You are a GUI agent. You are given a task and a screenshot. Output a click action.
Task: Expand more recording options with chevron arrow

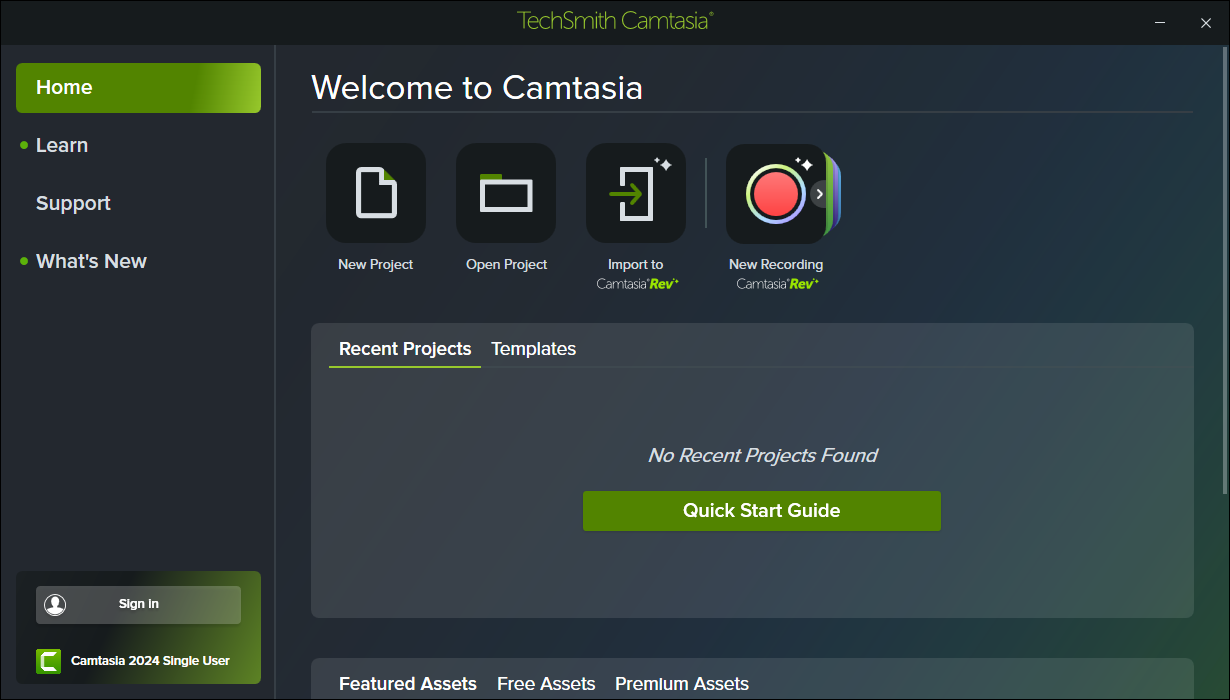coord(820,194)
